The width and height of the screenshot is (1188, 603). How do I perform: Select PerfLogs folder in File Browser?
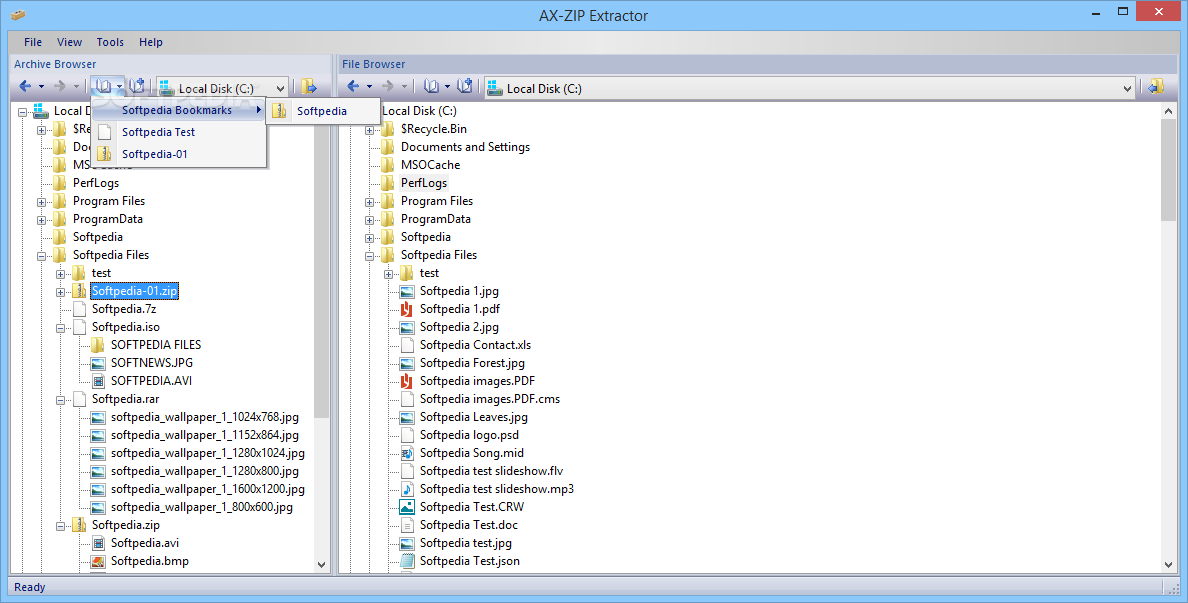coord(424,183)
